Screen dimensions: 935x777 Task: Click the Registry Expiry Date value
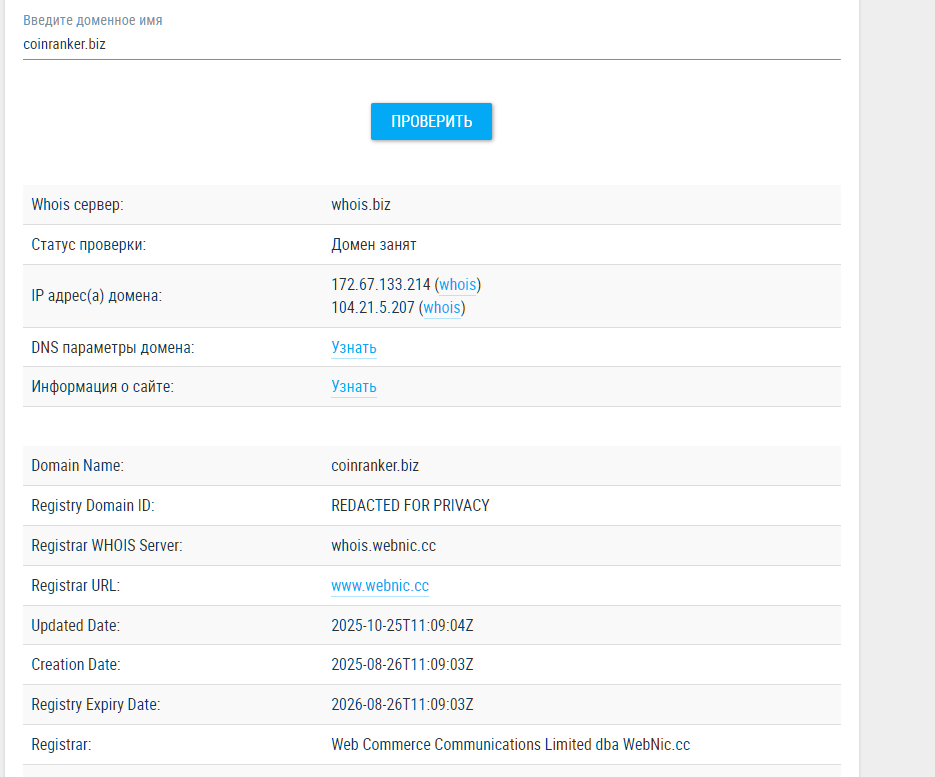[401, 704]
